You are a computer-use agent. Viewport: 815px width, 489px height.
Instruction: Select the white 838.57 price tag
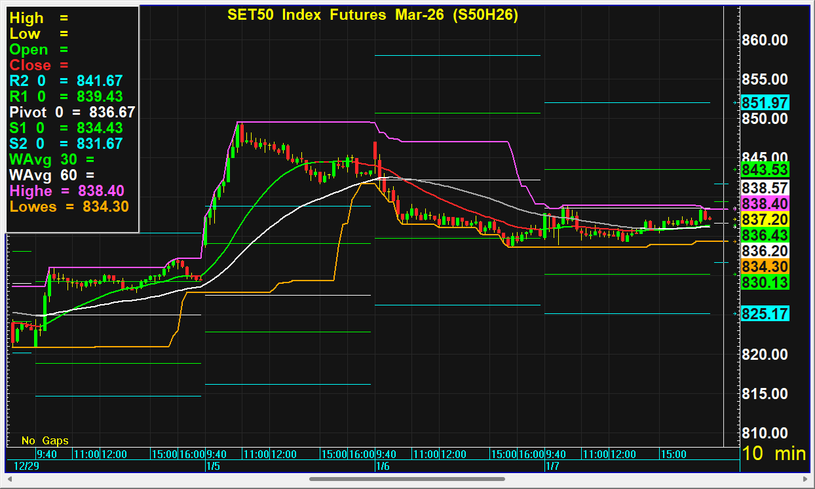[765, 187]
